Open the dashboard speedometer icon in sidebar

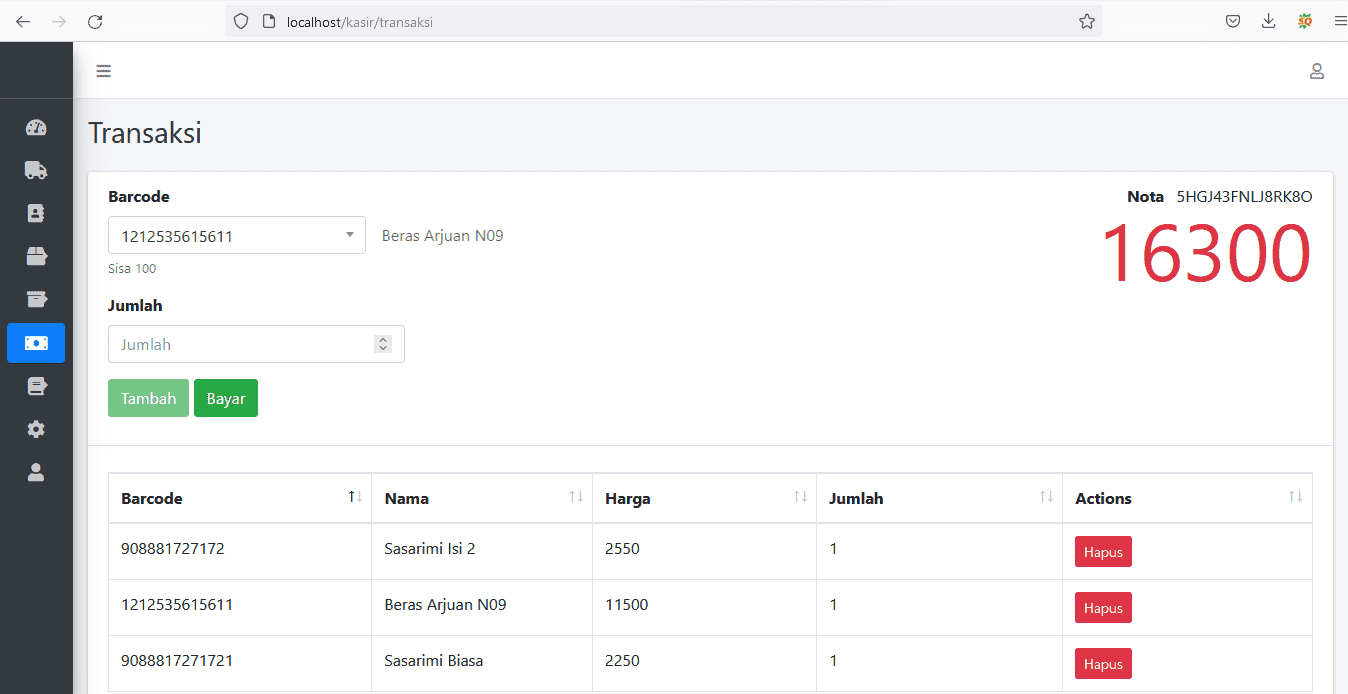(x=36, y=127)
